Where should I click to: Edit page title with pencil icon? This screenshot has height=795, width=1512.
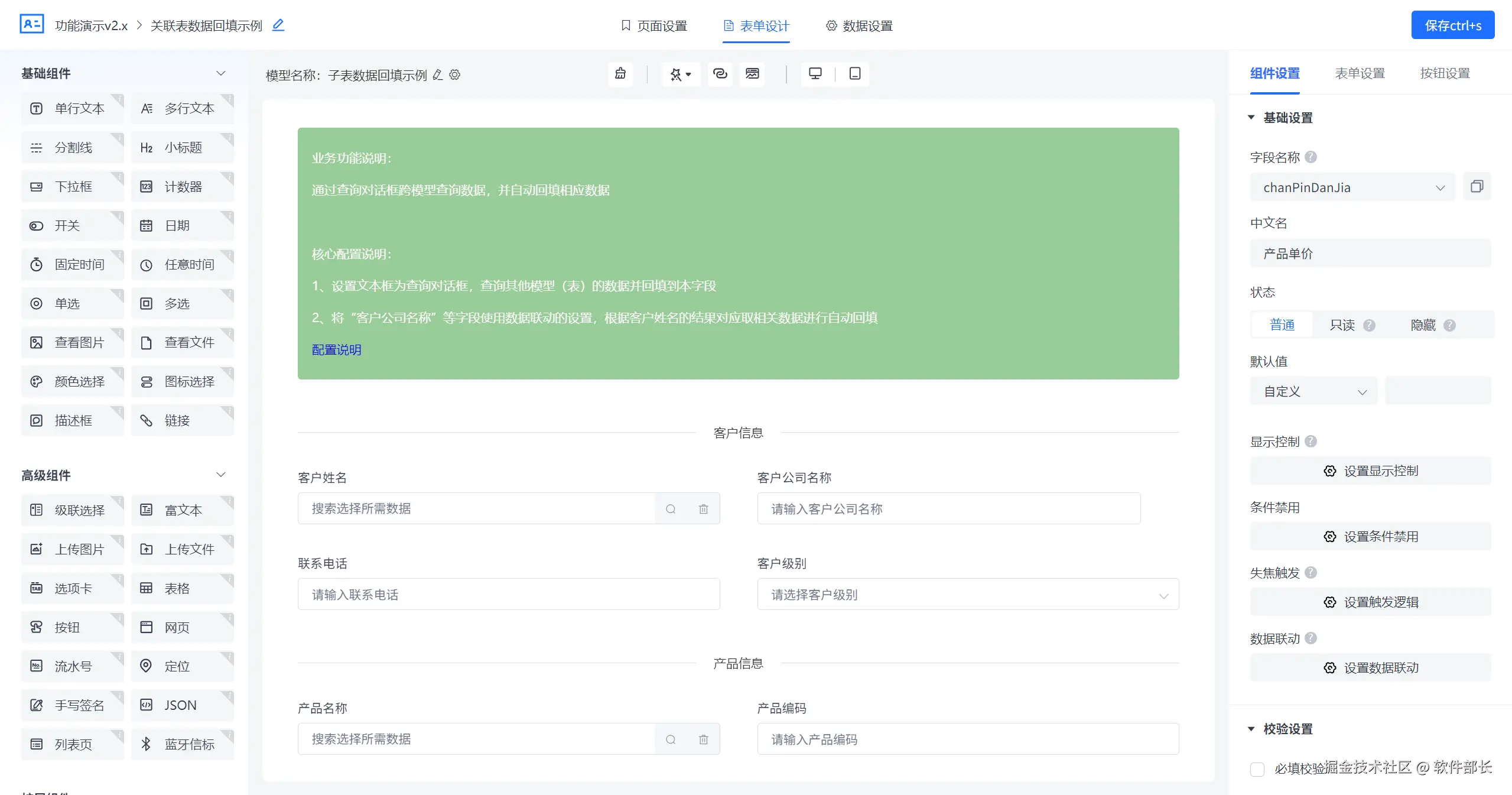click(278, 25)
